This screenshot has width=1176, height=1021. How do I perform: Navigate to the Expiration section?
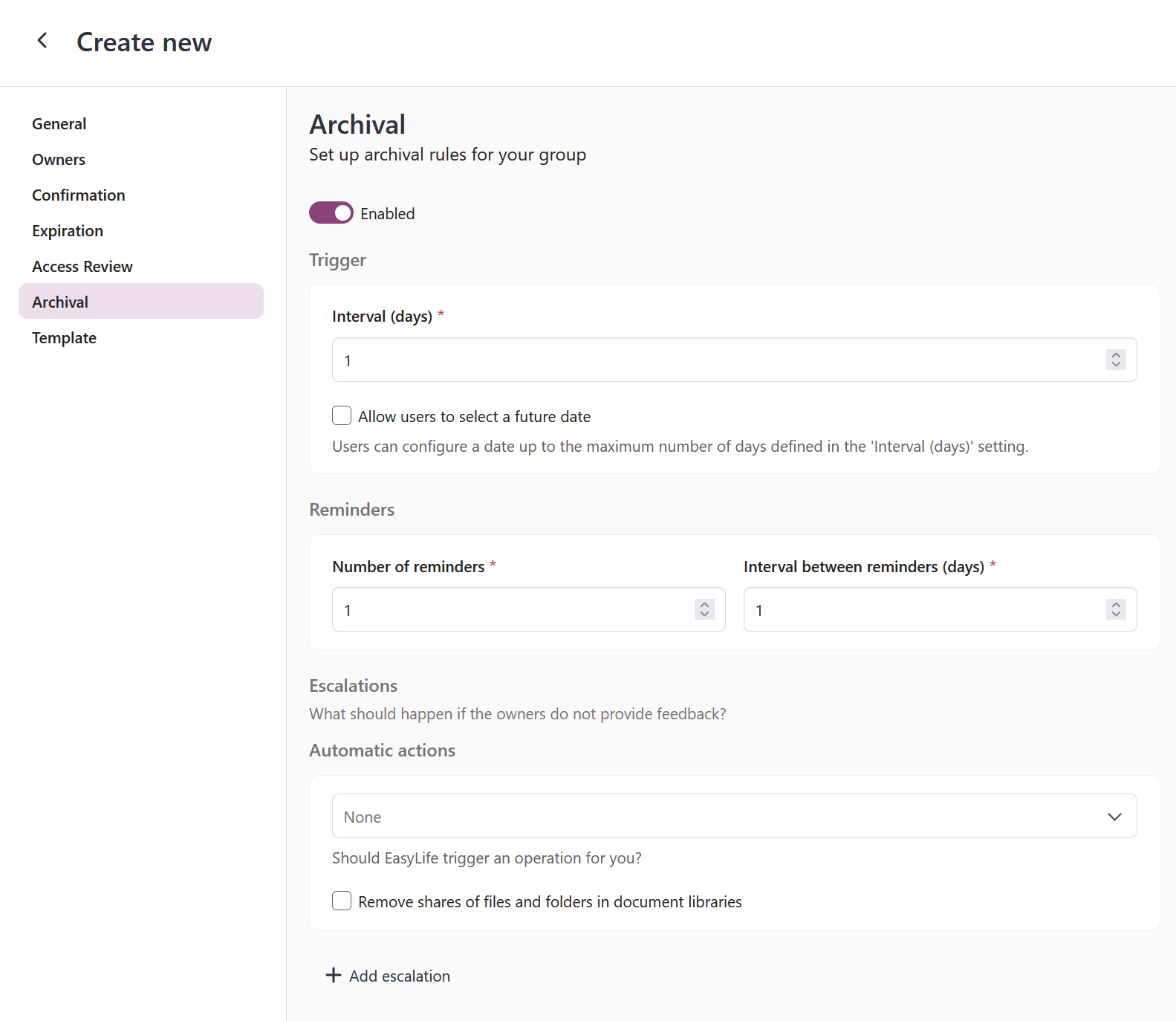coord(68,231)
